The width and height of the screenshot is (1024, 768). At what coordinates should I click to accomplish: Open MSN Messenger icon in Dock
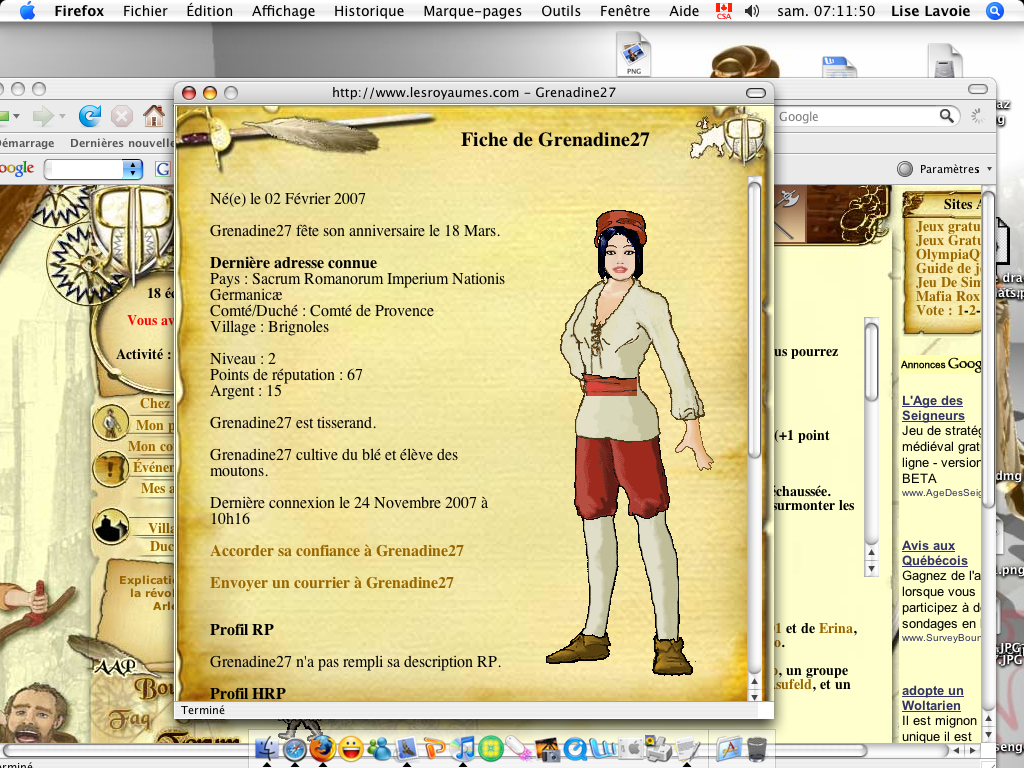click(x=379, y=748)
